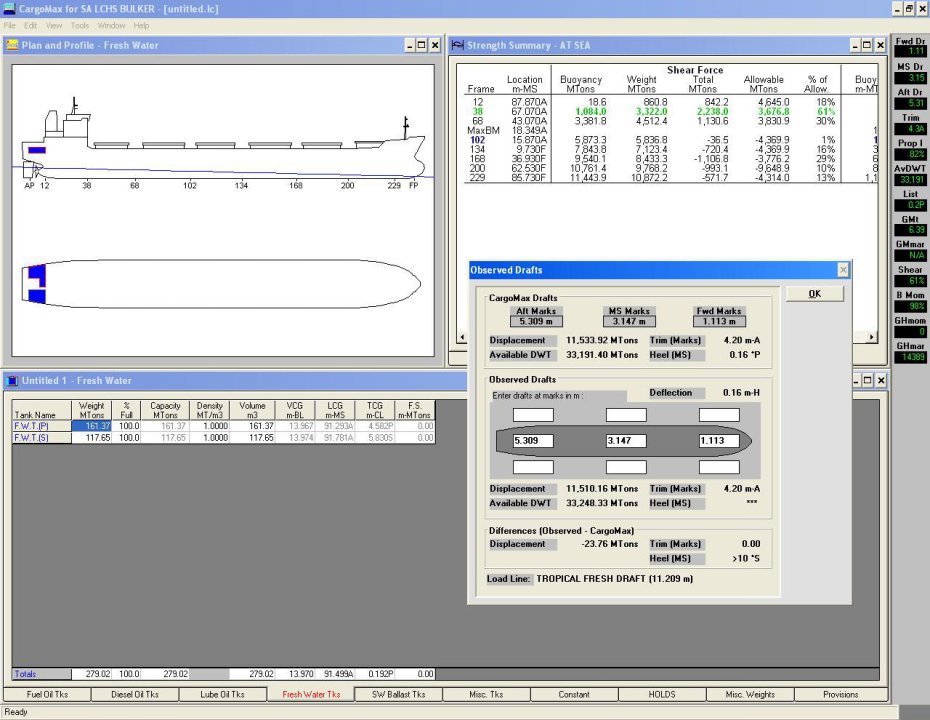This screenshot has height=720, width=930.
Task: Open the Window menu
Action: 112,26
